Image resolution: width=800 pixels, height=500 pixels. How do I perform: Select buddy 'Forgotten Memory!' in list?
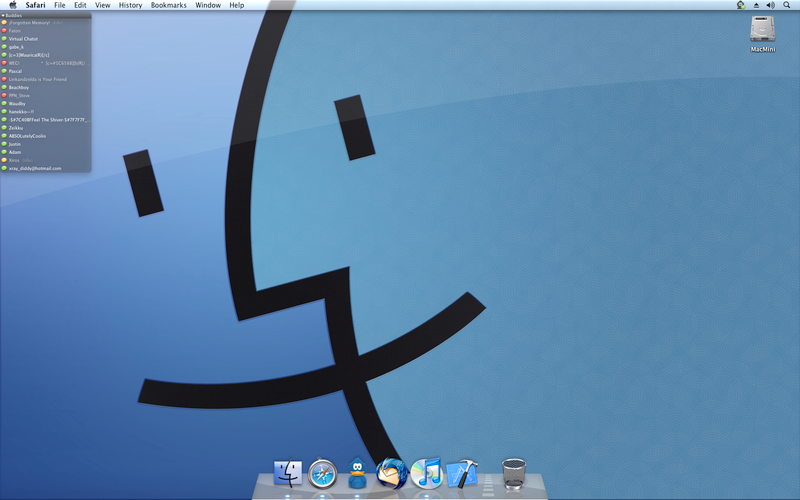click(46, 22)
